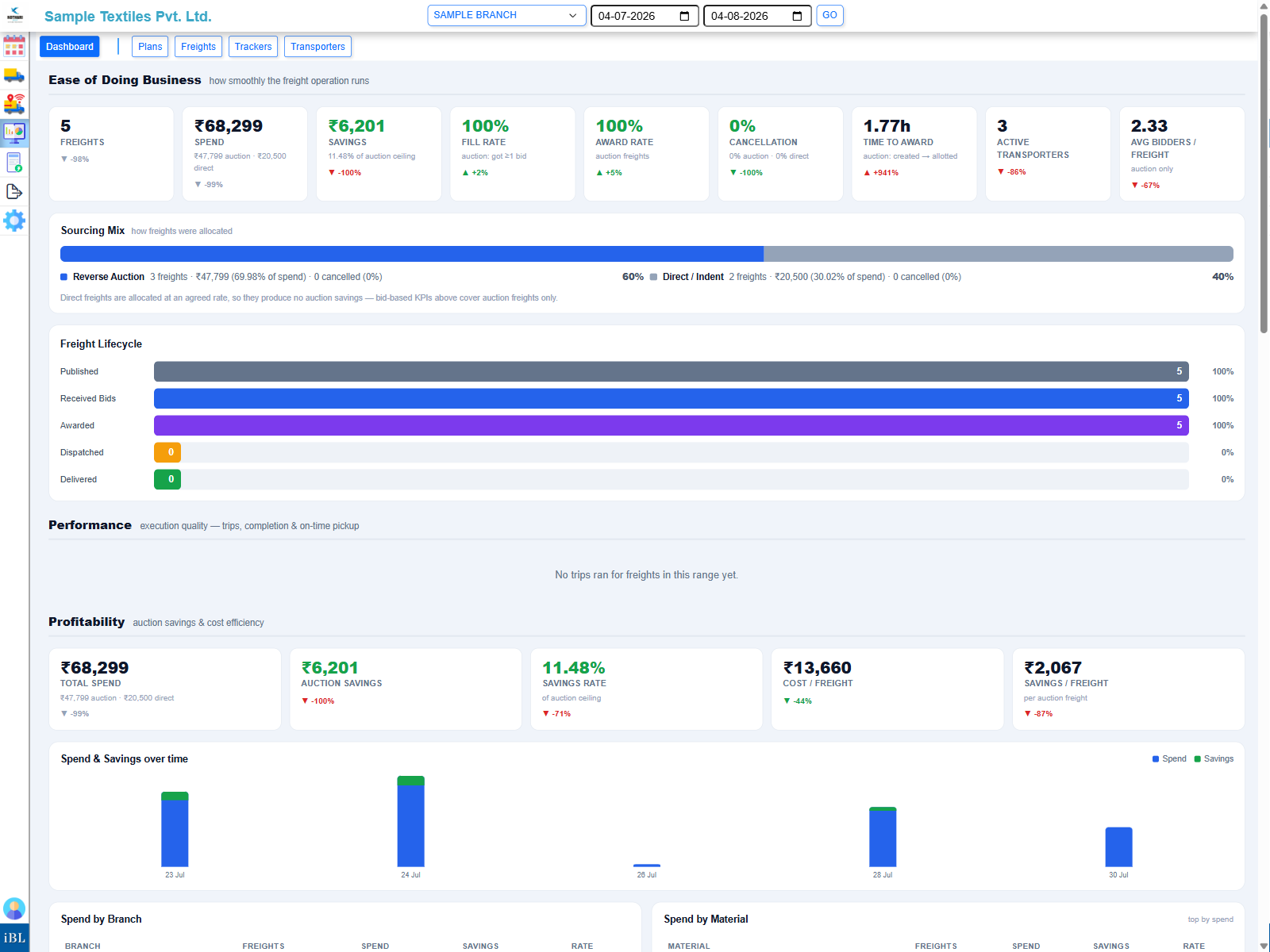Open the Trackers tab
The width and height of the screenshot is (1270, 952).
(253, 47)
